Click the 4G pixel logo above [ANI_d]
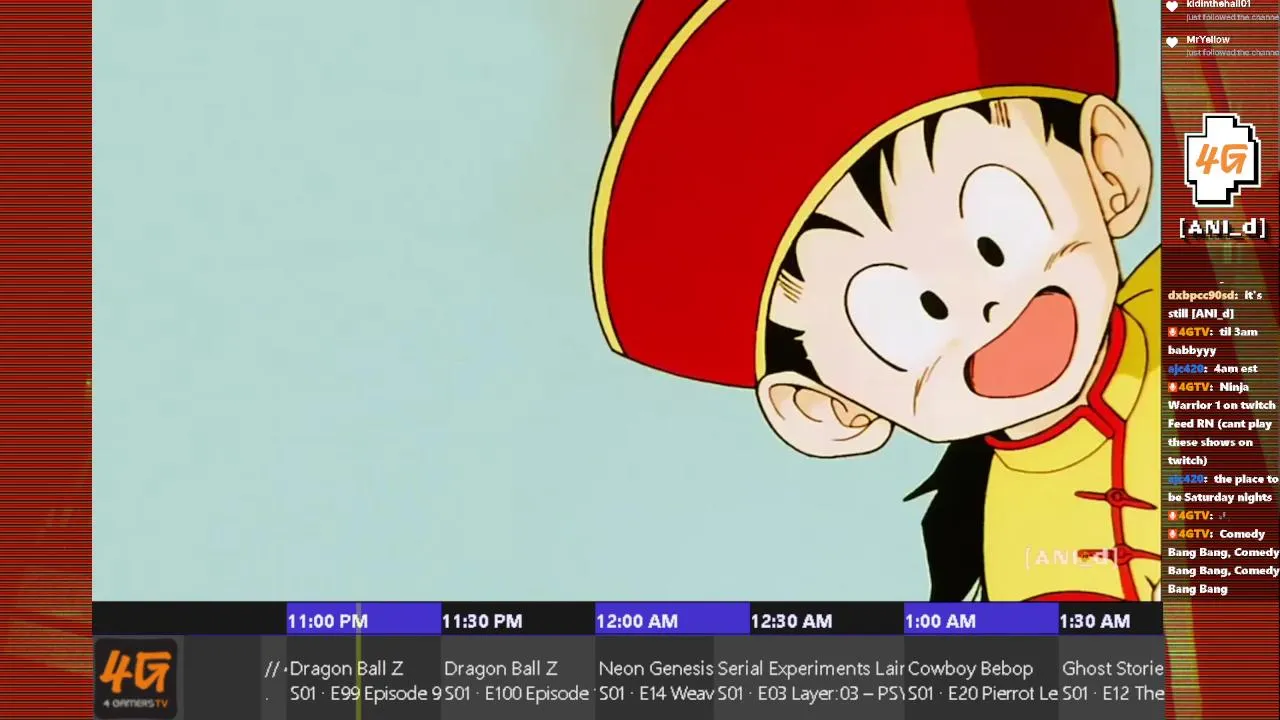1280x720 pixels. pos(1221,160)
